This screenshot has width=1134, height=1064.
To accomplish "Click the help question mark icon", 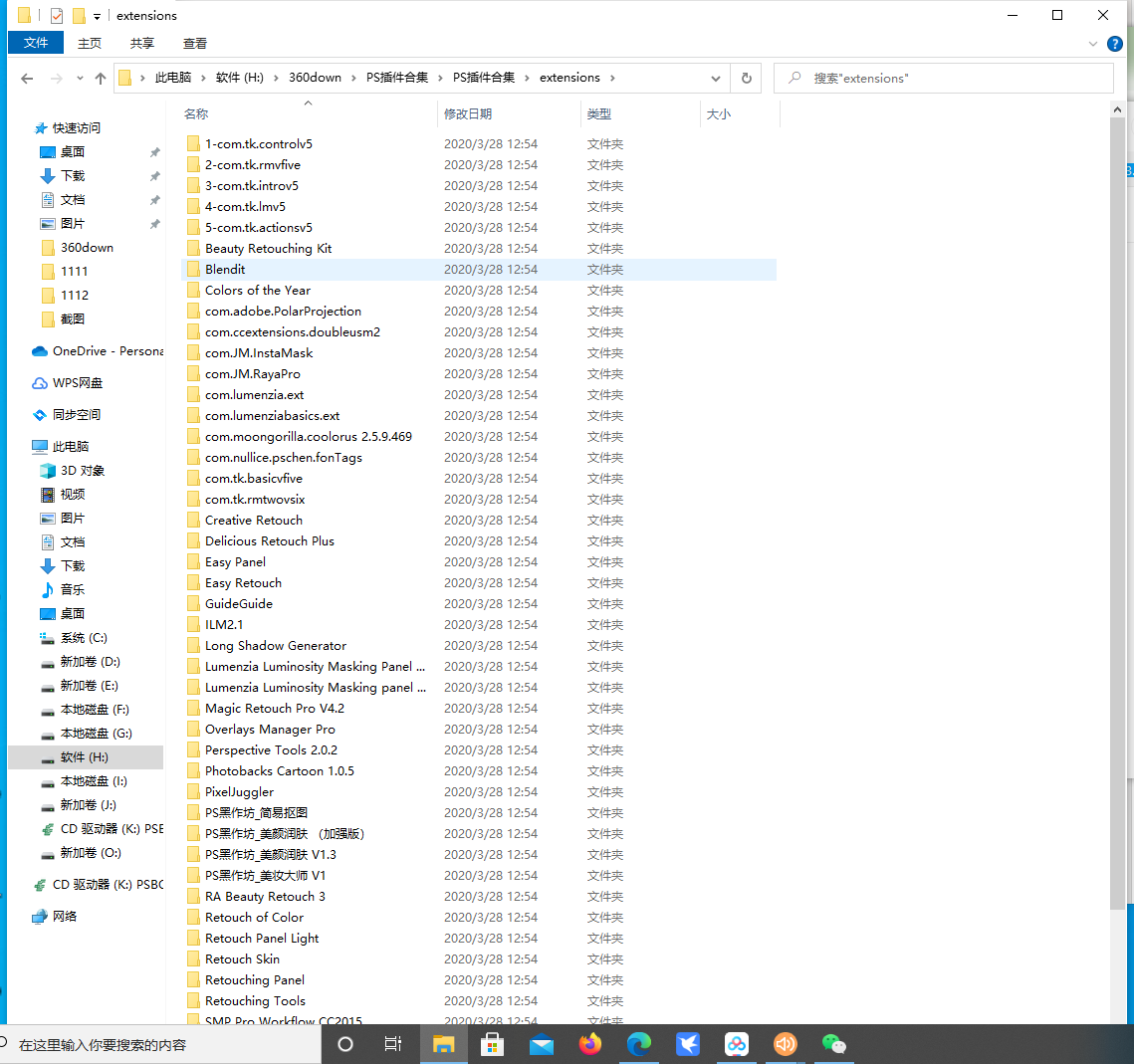I will pyautogui.click(x=1114, y=44).
